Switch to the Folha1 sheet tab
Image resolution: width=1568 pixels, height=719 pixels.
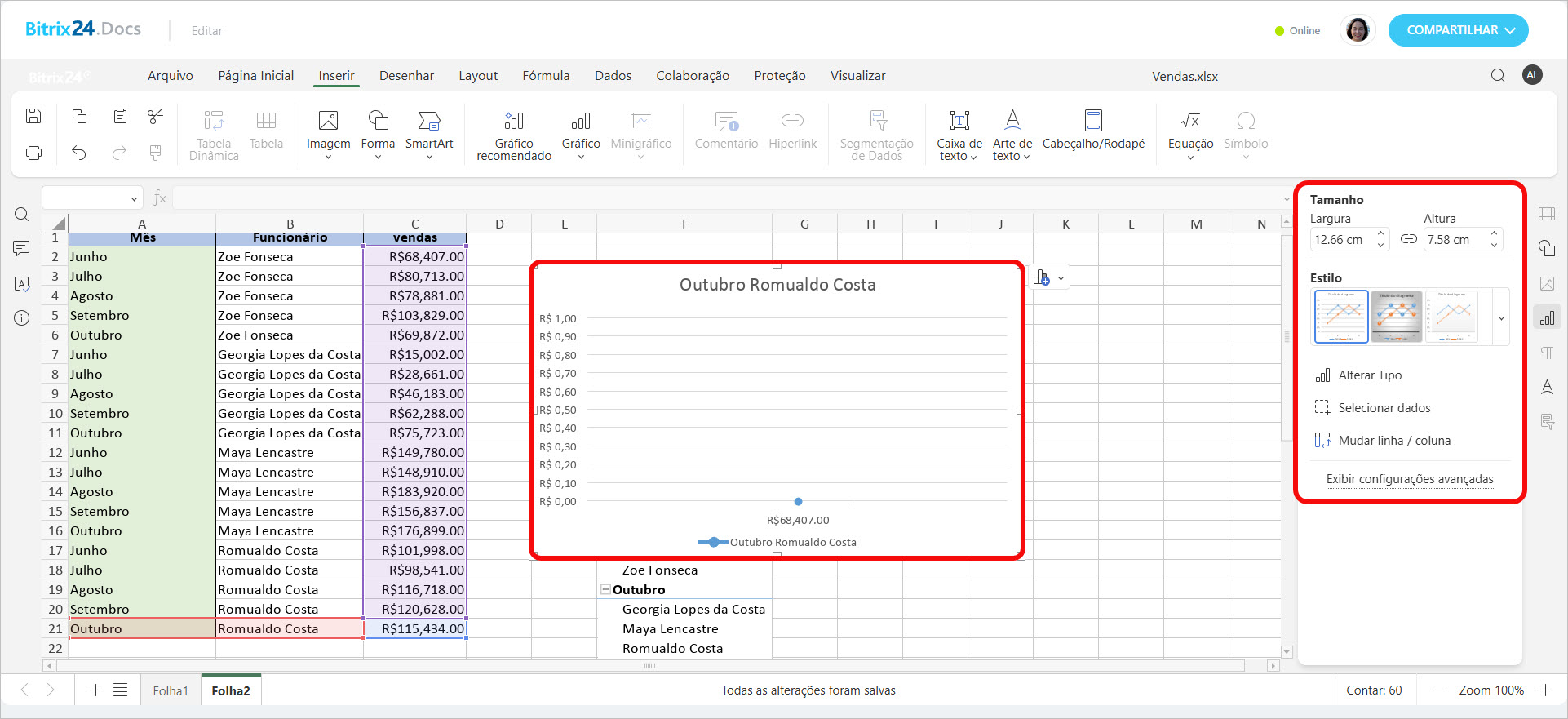pyautogui.click(x=171, y=690)
